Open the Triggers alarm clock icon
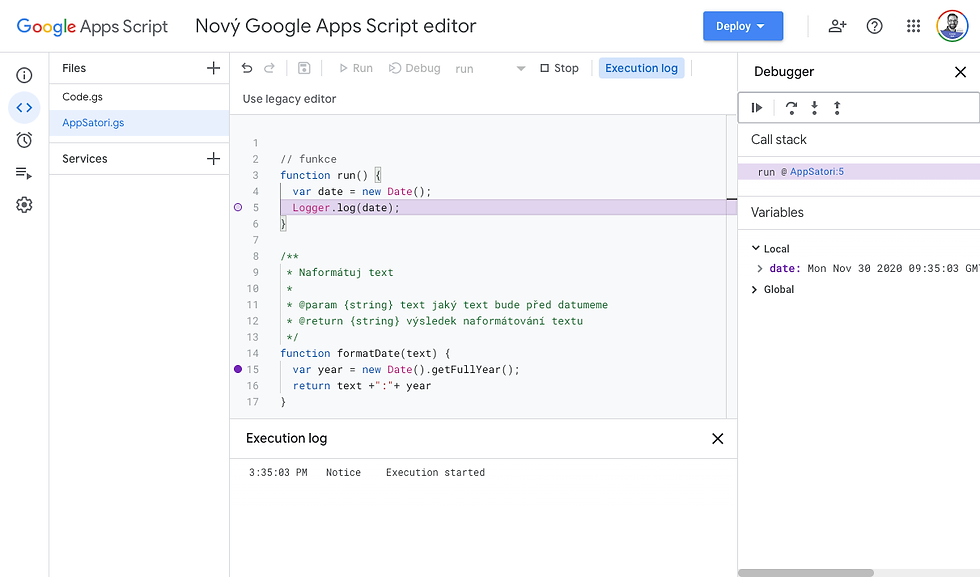This screenshot has width=980, height=577. pos(24,140)
